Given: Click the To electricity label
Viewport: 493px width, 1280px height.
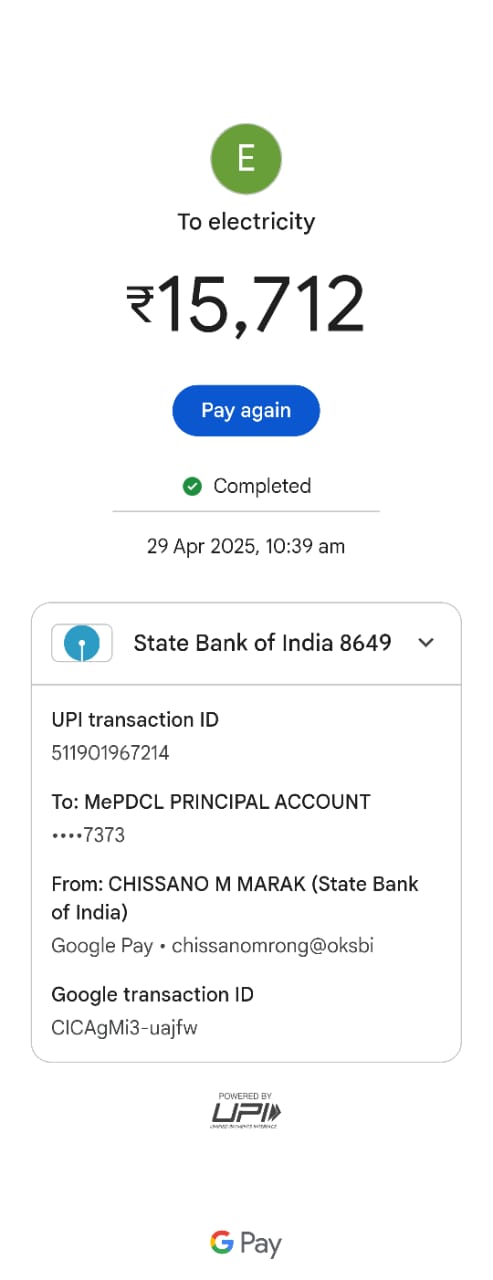Looking at the screenshot, I should tap(246, 222).
